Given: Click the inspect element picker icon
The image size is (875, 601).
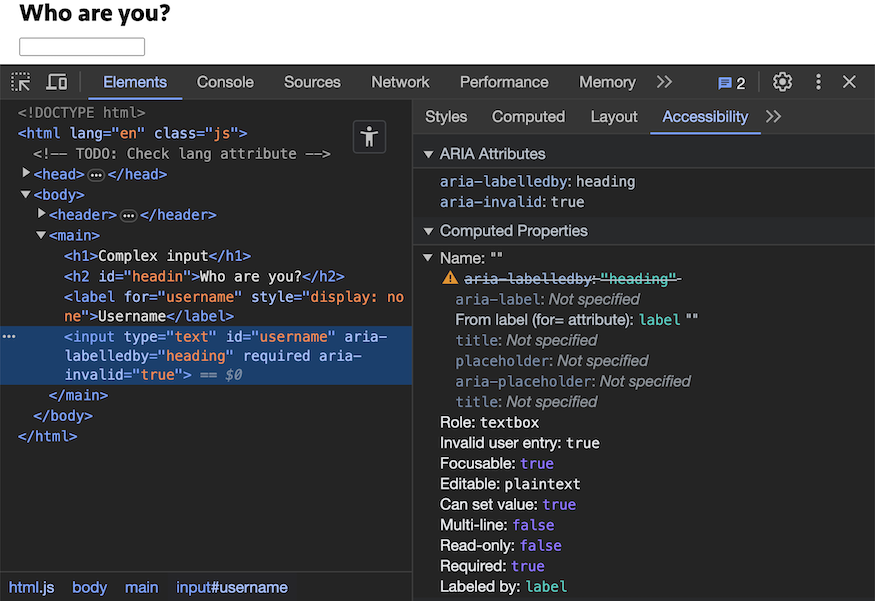Looking at the screenshot, I should (21, 82).
